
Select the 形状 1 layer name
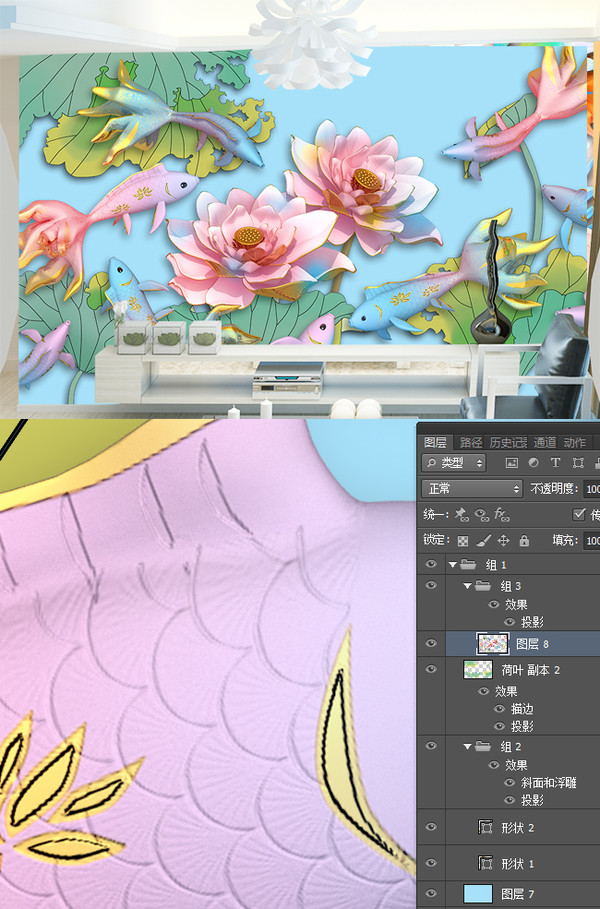(x=518, y=864)
